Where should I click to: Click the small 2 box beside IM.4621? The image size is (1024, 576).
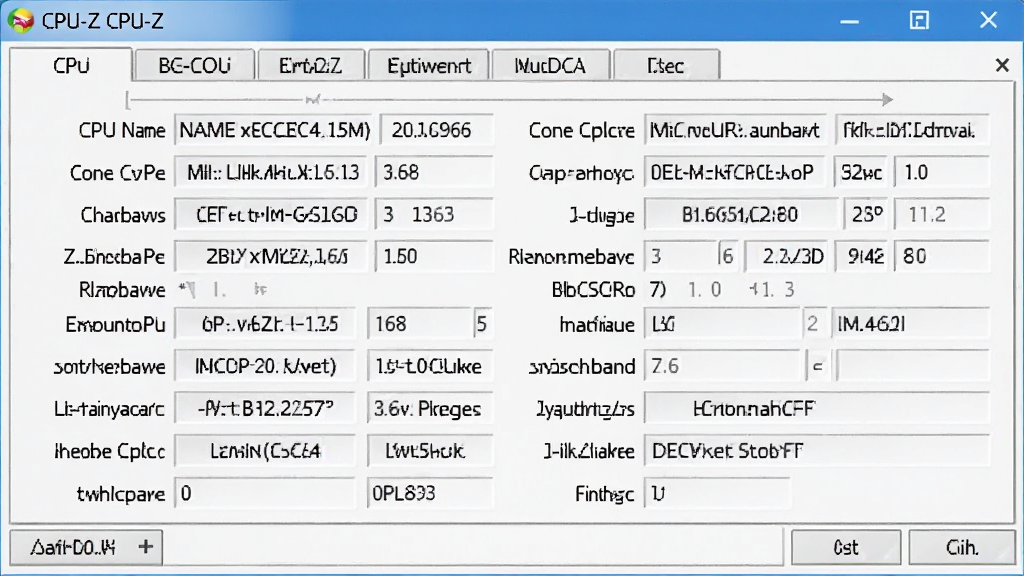coord(814,325)
